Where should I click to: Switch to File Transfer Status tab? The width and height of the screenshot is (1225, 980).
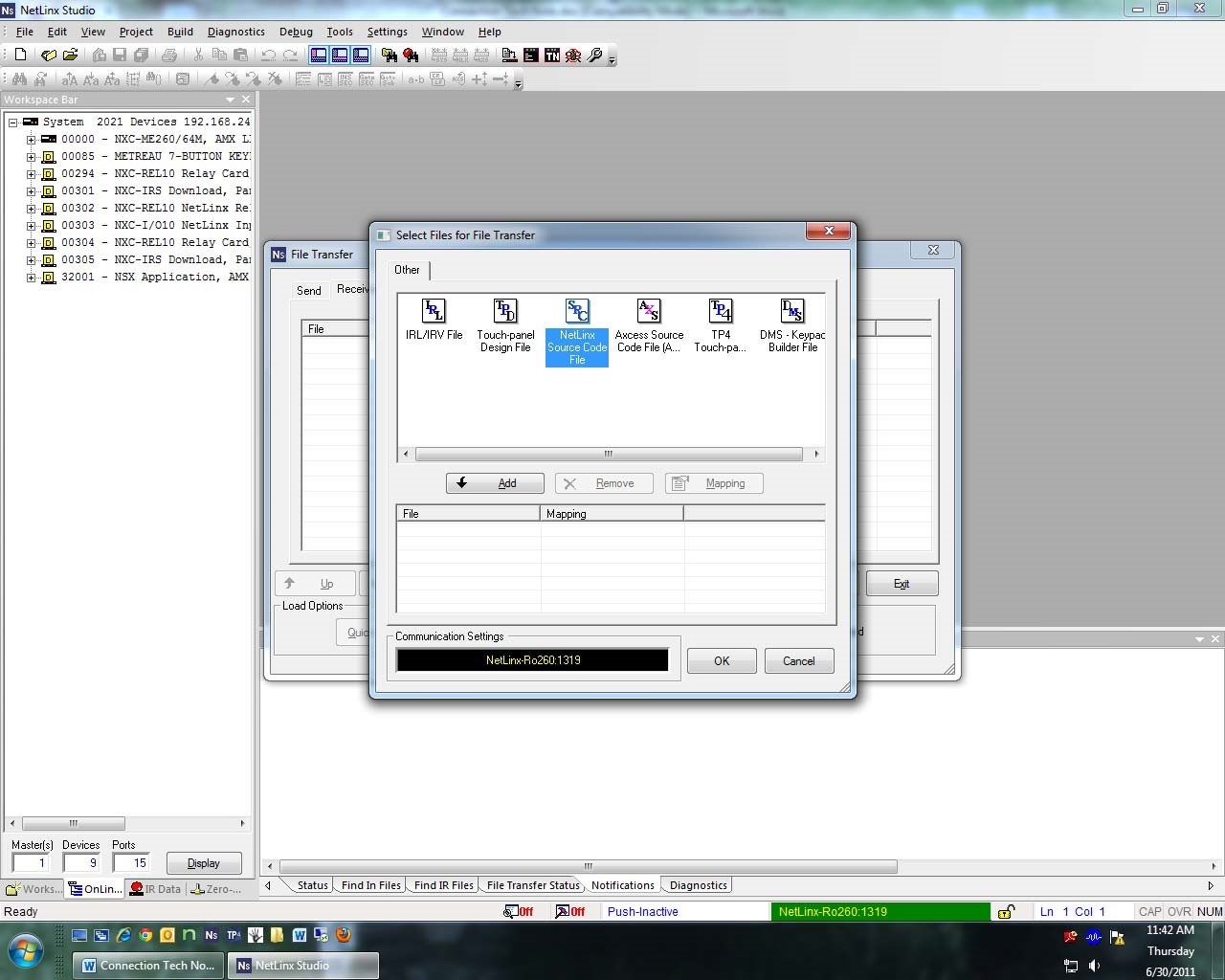pyautogui.click(x=533, y=885)
